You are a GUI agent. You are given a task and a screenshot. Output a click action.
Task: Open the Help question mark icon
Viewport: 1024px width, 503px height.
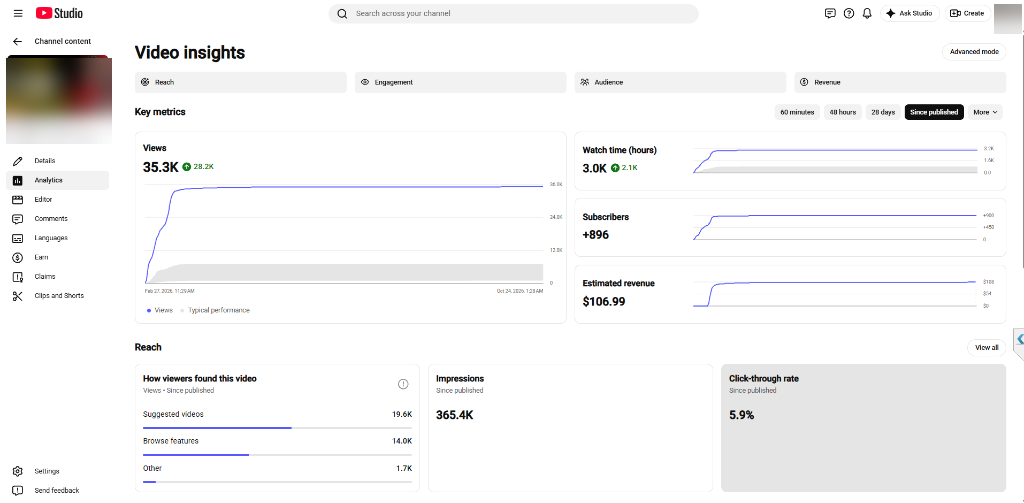coord(848,13)
